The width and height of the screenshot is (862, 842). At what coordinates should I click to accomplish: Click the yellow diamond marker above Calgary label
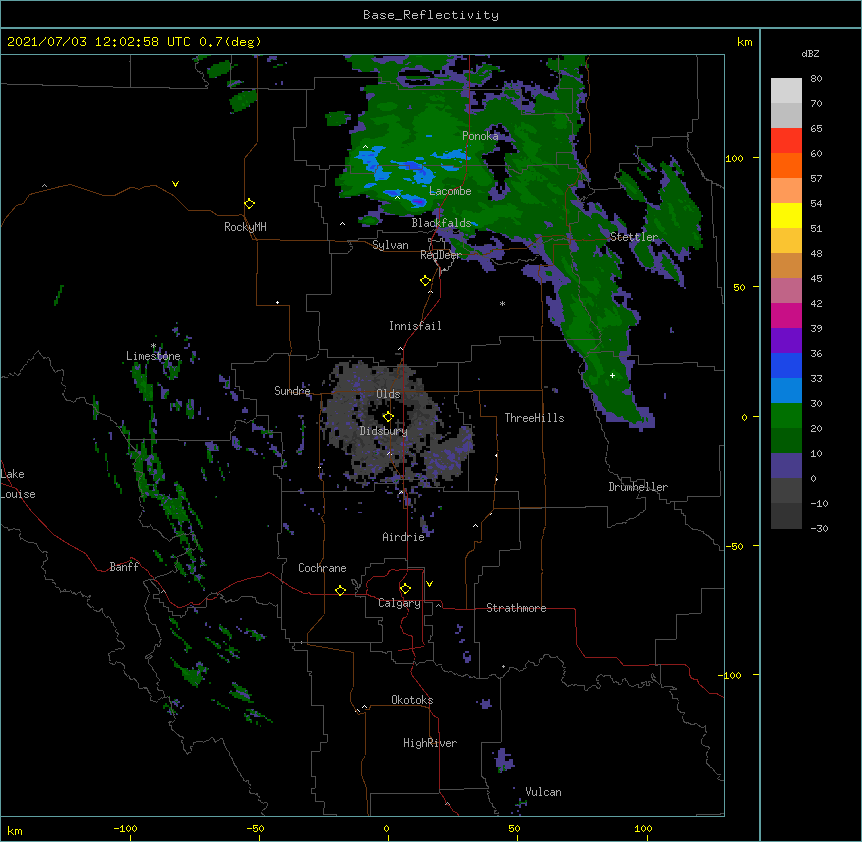click(x=405, y=589)
